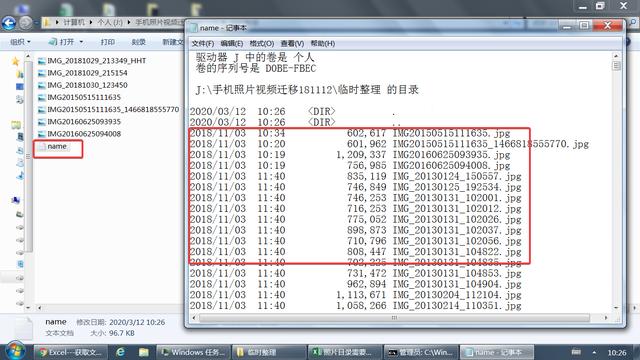The width and height of the screenshot is (640, 360).
Task: Click Notepad horizontal scrollbar left arrow
Action: [x=194, y=318]
